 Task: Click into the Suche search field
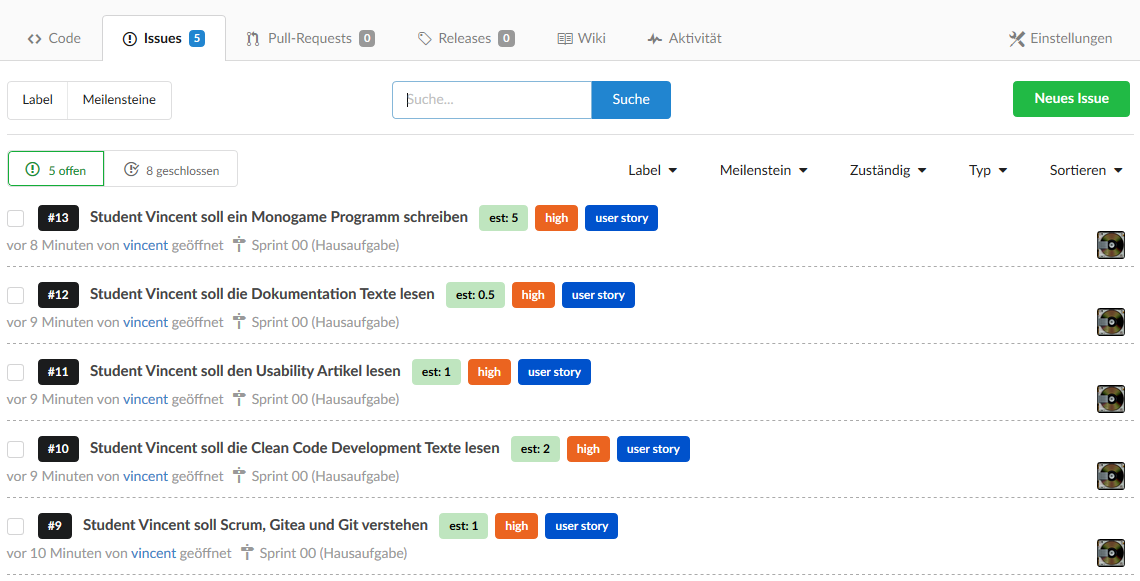point(492,100)
